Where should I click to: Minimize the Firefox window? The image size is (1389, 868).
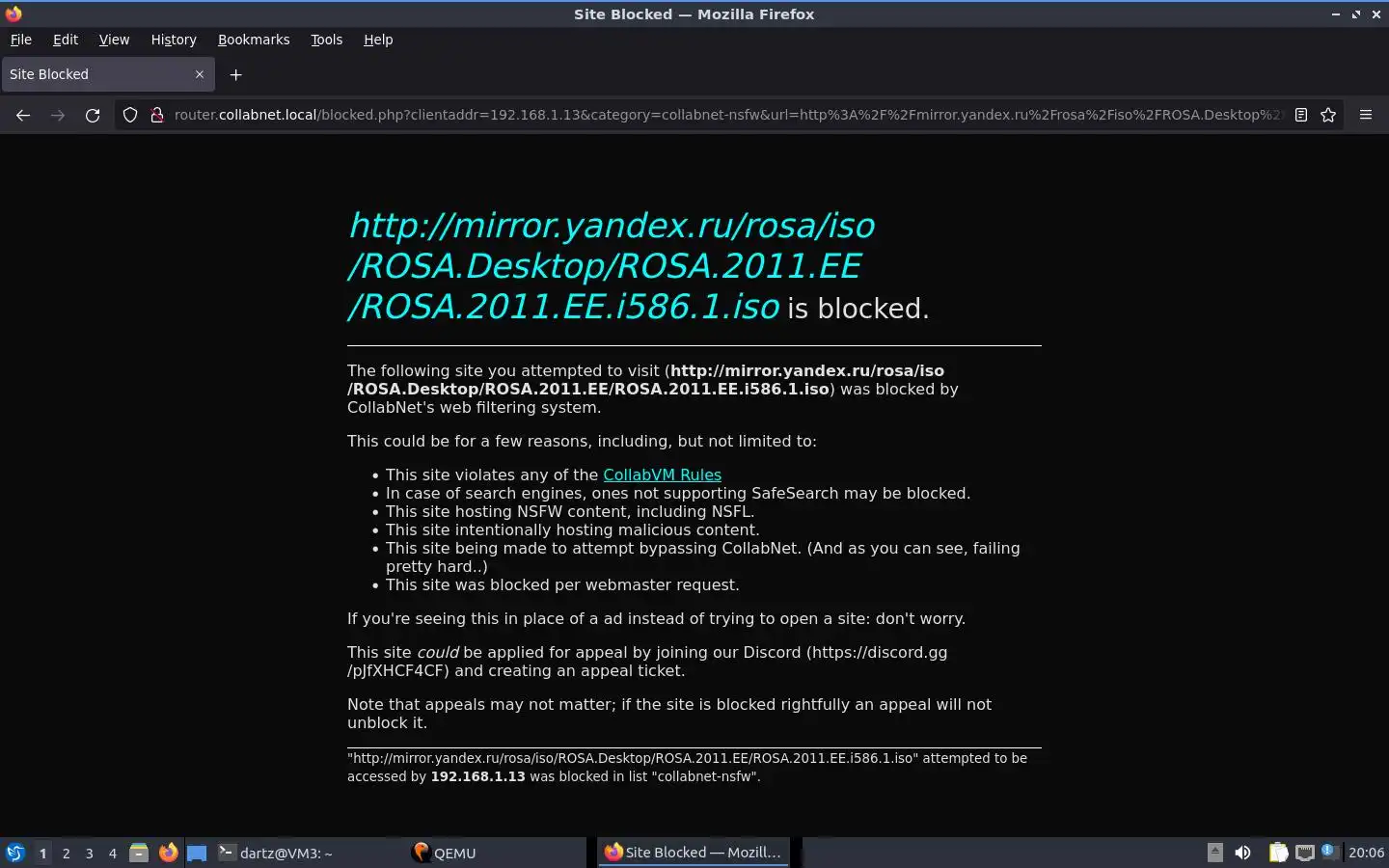[1336, 14]
